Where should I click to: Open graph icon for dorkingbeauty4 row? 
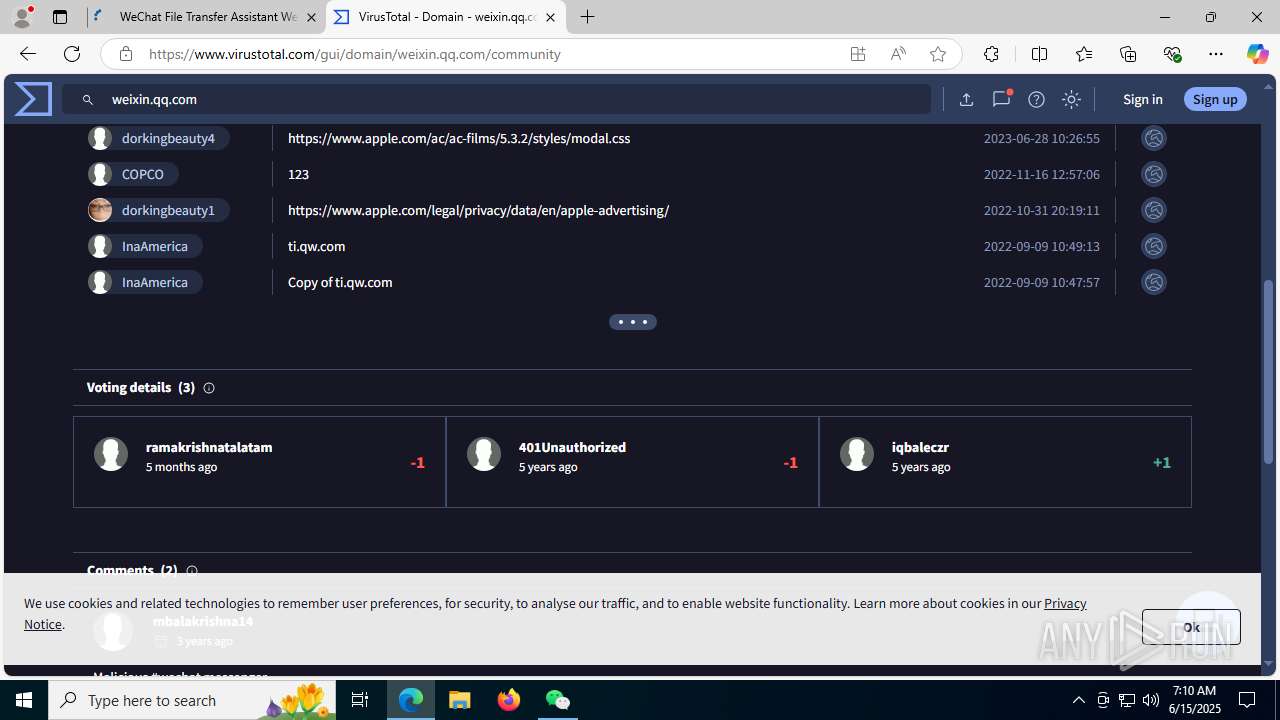pos(1154,138)
